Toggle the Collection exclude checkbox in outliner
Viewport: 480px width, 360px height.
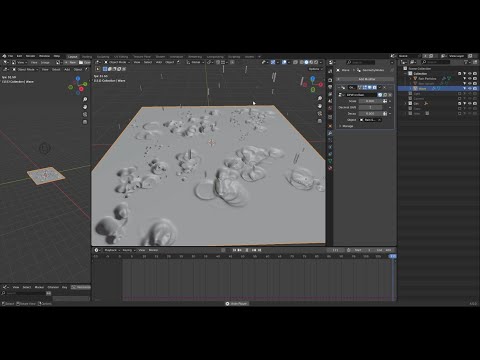click(459, 73)
